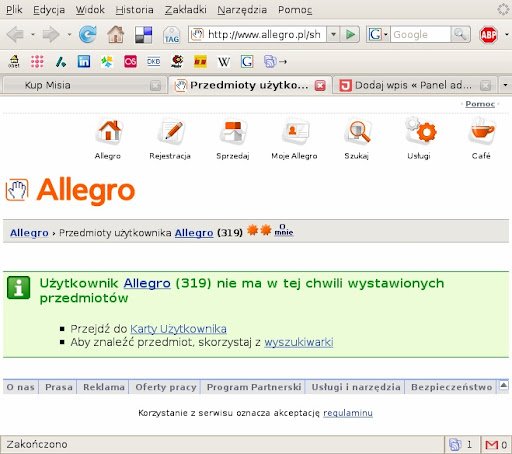This screenshot has width=512, height=454.
Task: Open the Edycja menu
Action: (49, 10)
